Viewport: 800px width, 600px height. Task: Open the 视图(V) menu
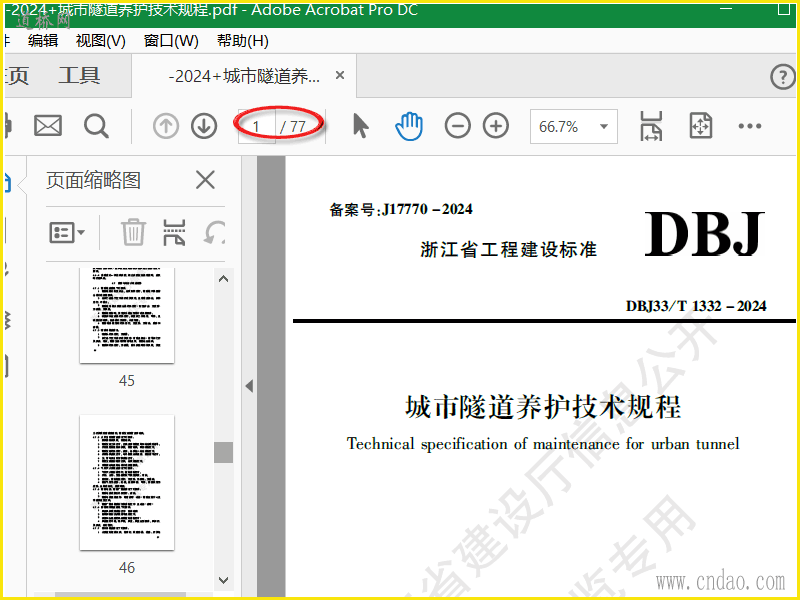(x=101, y=41)
